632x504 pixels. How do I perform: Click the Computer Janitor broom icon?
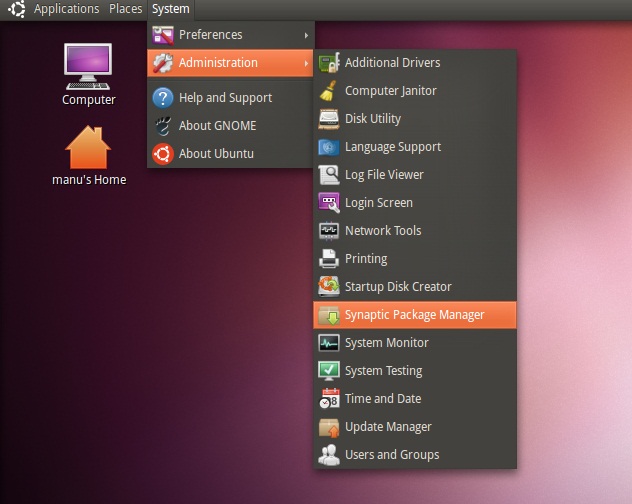click(x=329, y=91)
